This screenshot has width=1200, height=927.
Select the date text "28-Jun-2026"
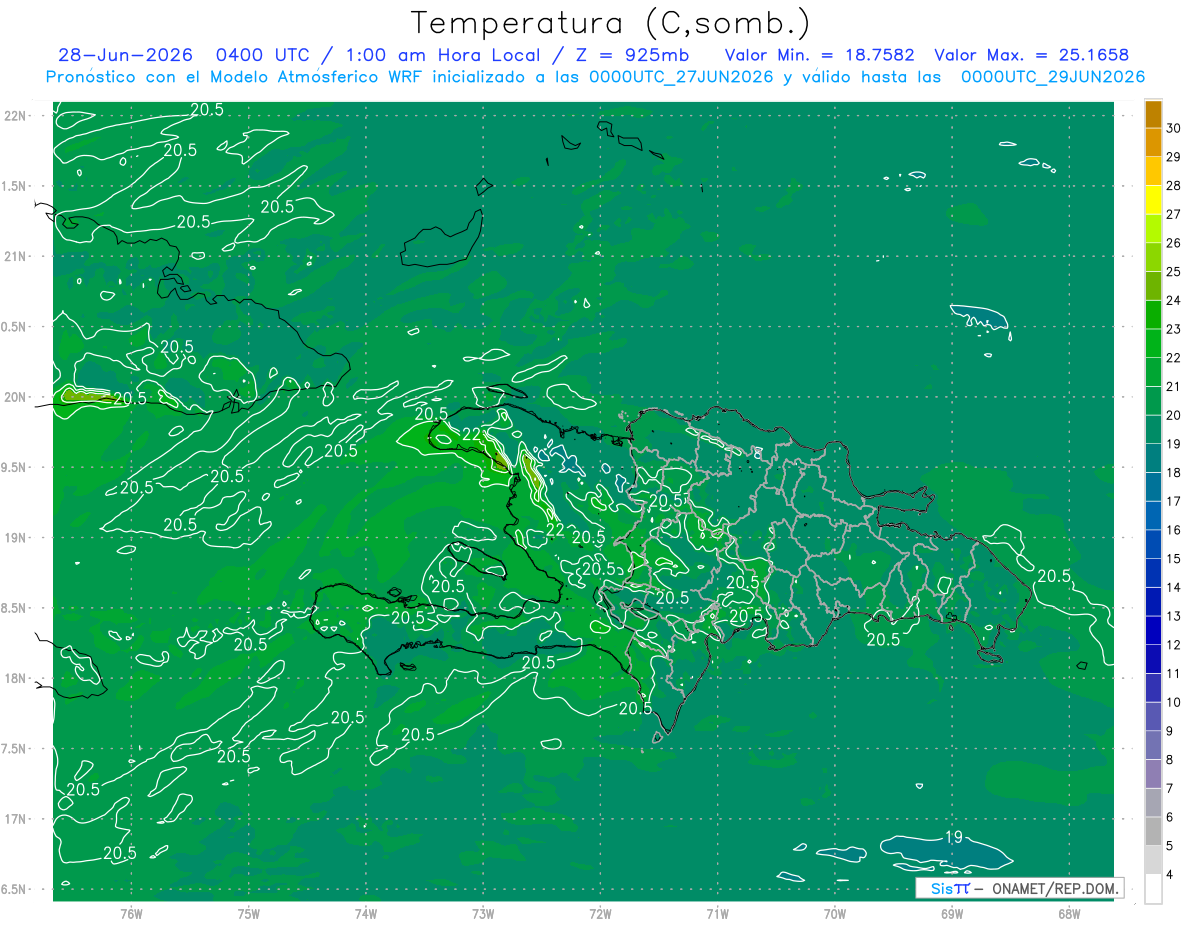(124, 55)
